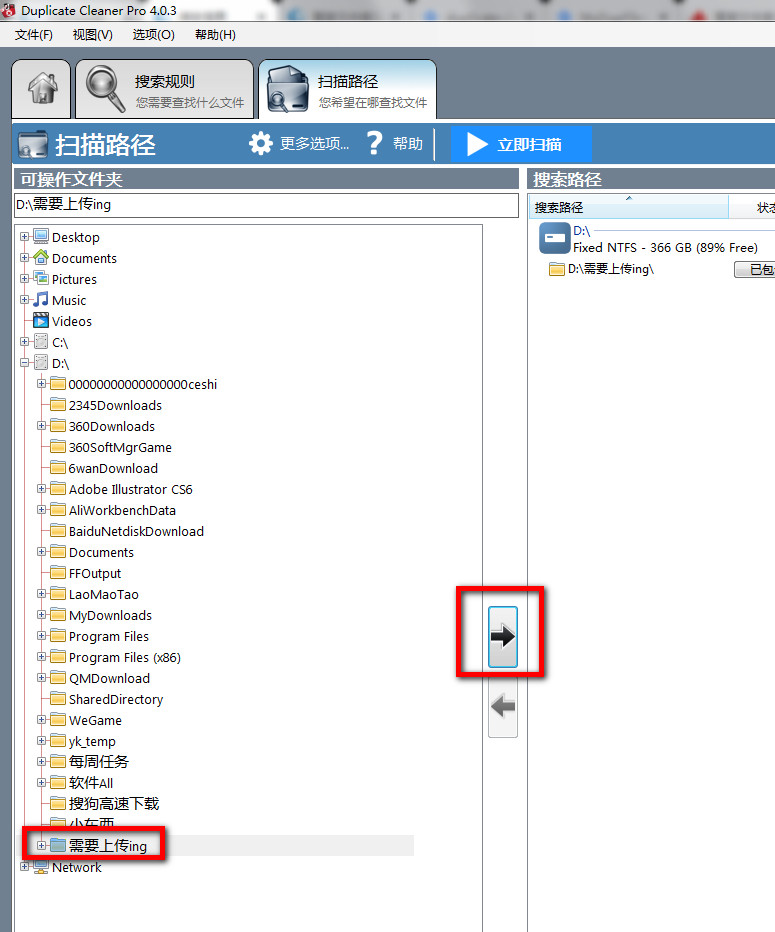Expand the Documents library node
Image resolution: width=775 pixels, height=932 pixels.
pos(24,257)
